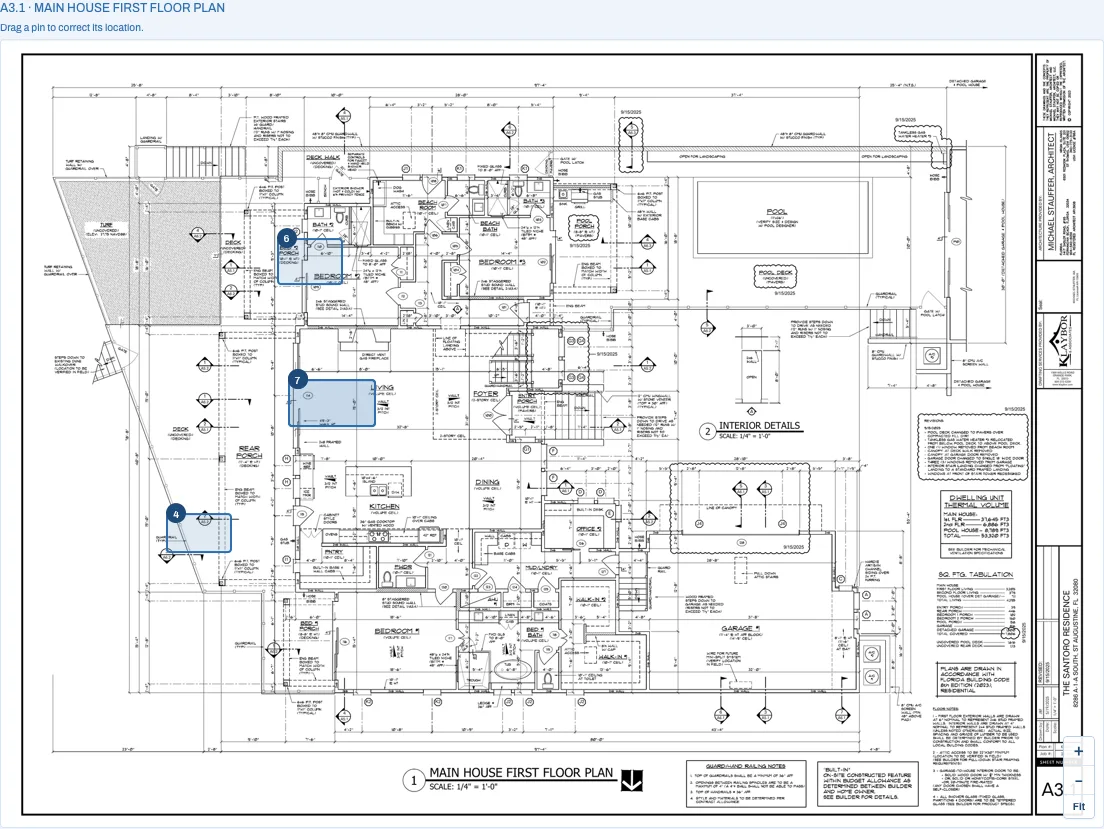Select pin number 4 on the rear deck

coord(176,514)
